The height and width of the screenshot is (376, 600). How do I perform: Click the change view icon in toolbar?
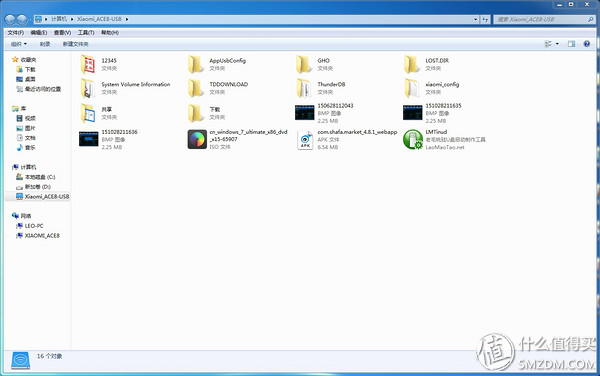pyautogui.click(x=548, y=44)
